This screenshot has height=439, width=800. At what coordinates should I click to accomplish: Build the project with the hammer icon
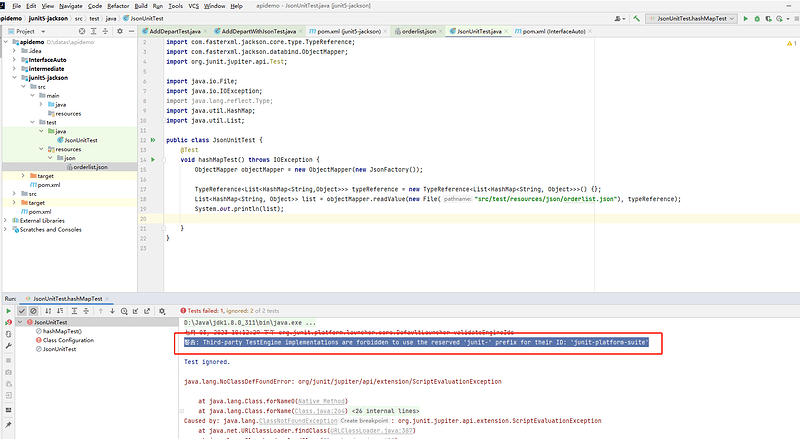coord(636,18)
